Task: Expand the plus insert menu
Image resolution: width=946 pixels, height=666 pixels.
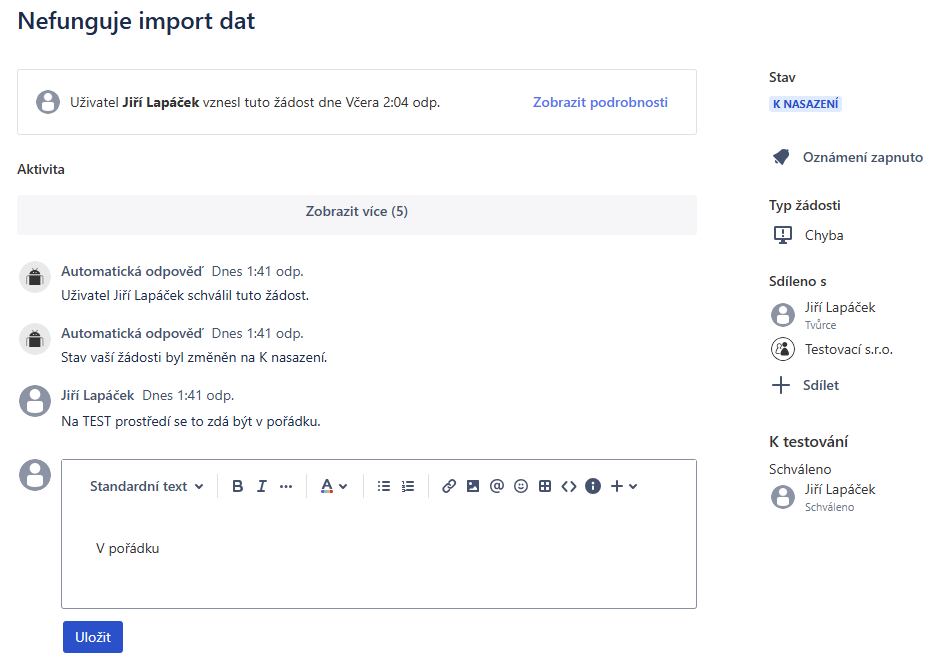Action: (x=623, y=487)
